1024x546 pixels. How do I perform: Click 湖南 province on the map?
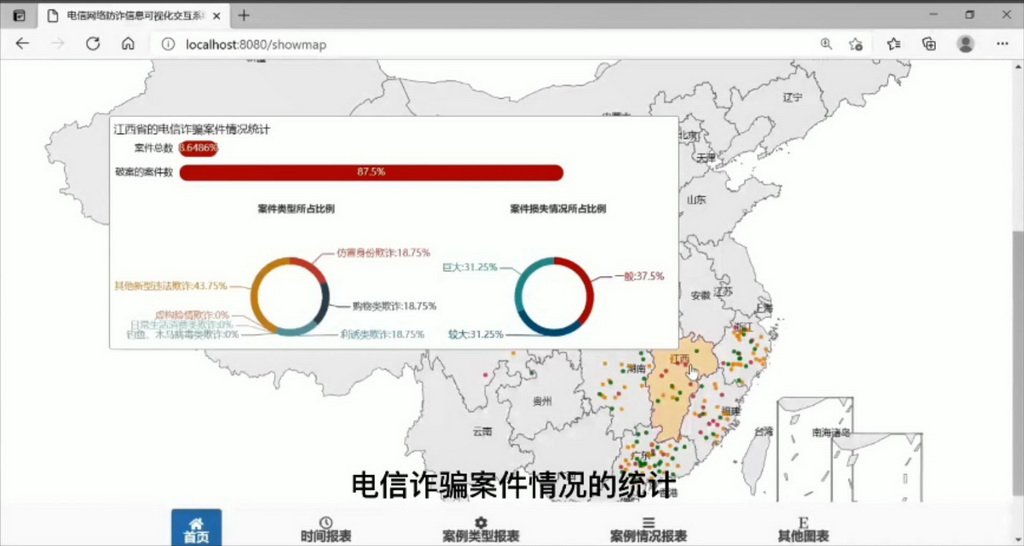tap(636, 369)
